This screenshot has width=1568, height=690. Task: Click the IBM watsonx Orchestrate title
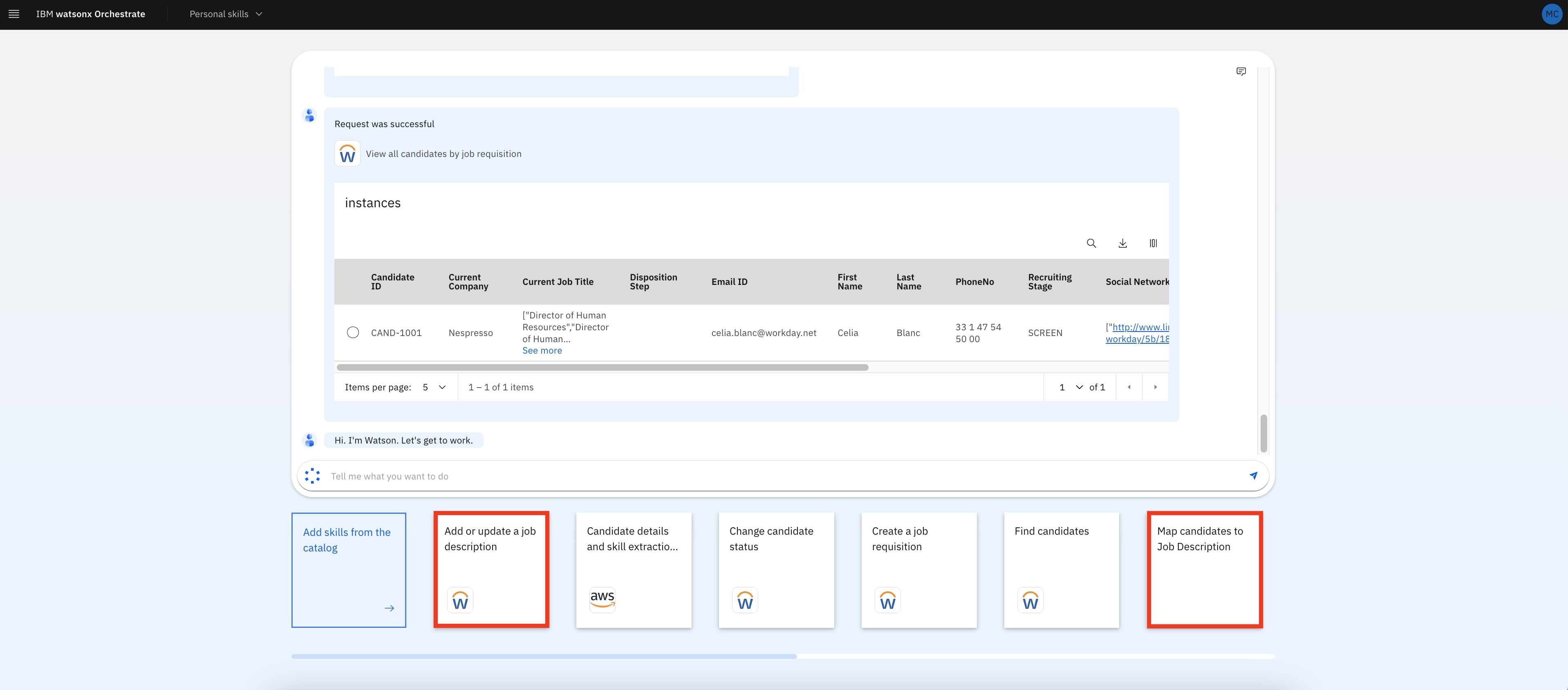90,13
